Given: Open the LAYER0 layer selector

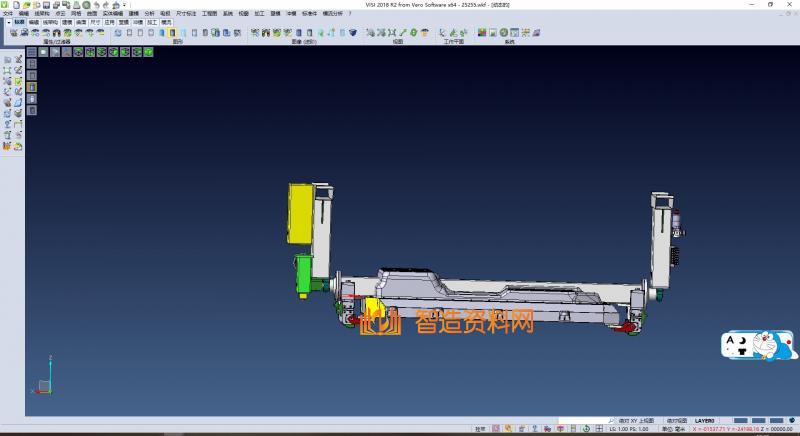Looking at the screenshot, I should click(706, 420).
